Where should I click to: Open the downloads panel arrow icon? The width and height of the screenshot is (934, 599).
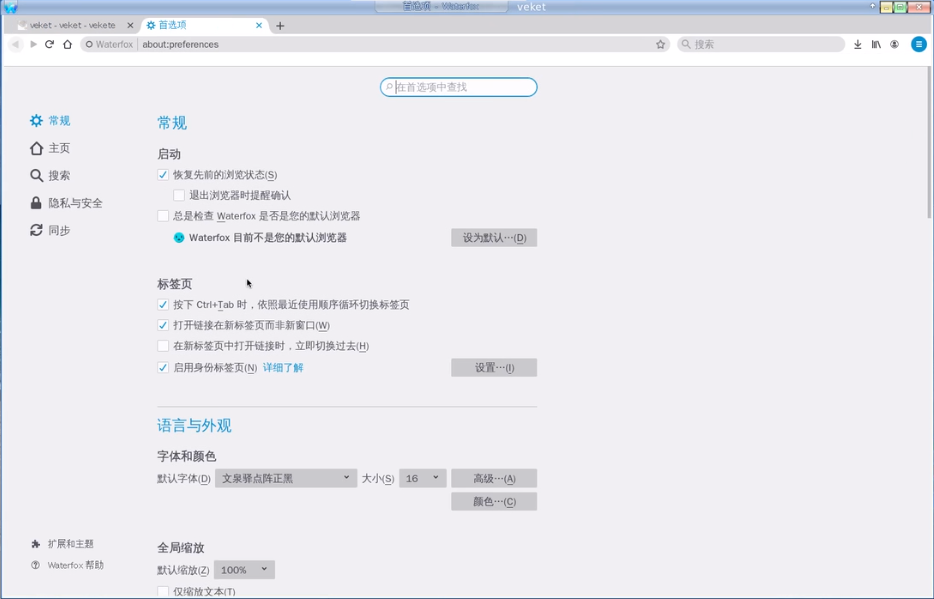coord(857,44)
